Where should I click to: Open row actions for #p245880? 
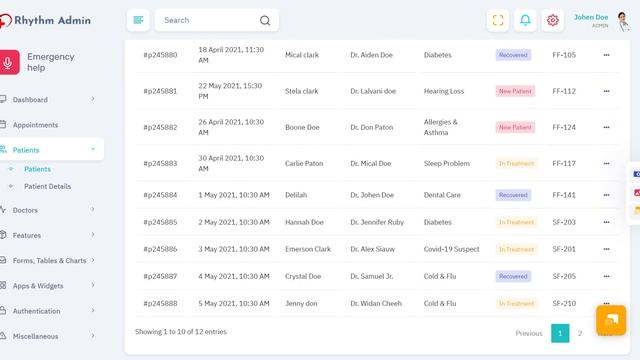(x=606, y=55)
